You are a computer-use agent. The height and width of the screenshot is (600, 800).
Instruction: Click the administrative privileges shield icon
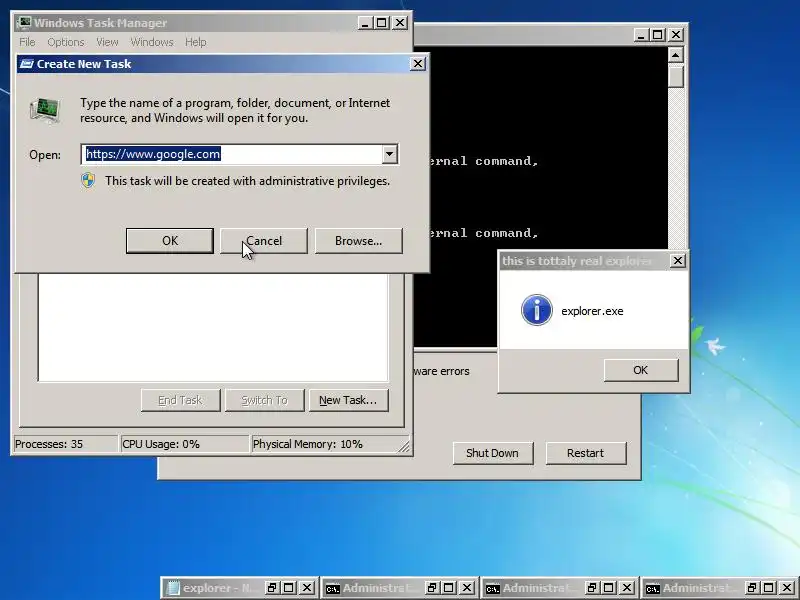pyautogui.click(x=88, y=181)
